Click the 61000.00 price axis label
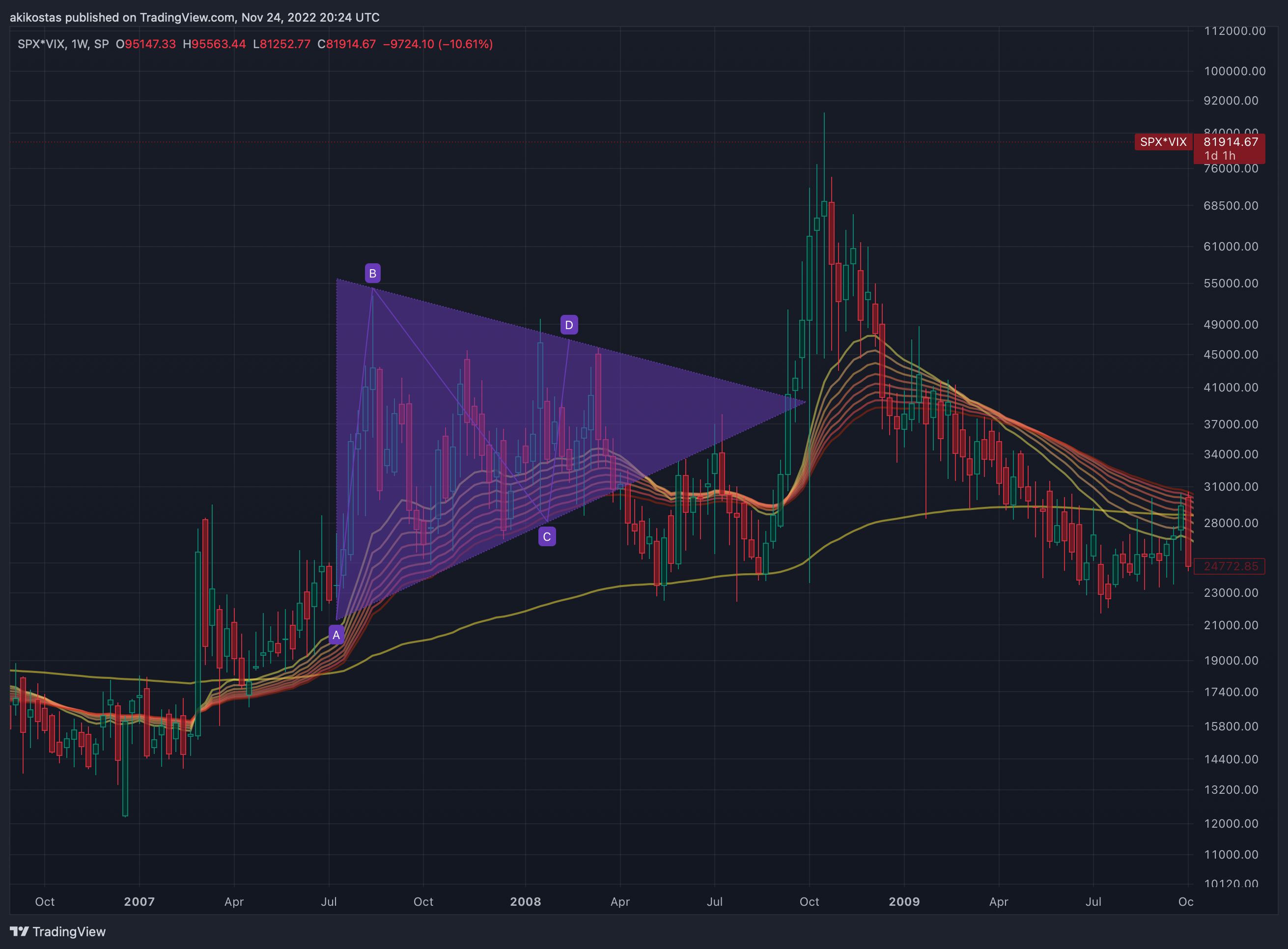1288x949 pixels. (x=1231, y=247)
